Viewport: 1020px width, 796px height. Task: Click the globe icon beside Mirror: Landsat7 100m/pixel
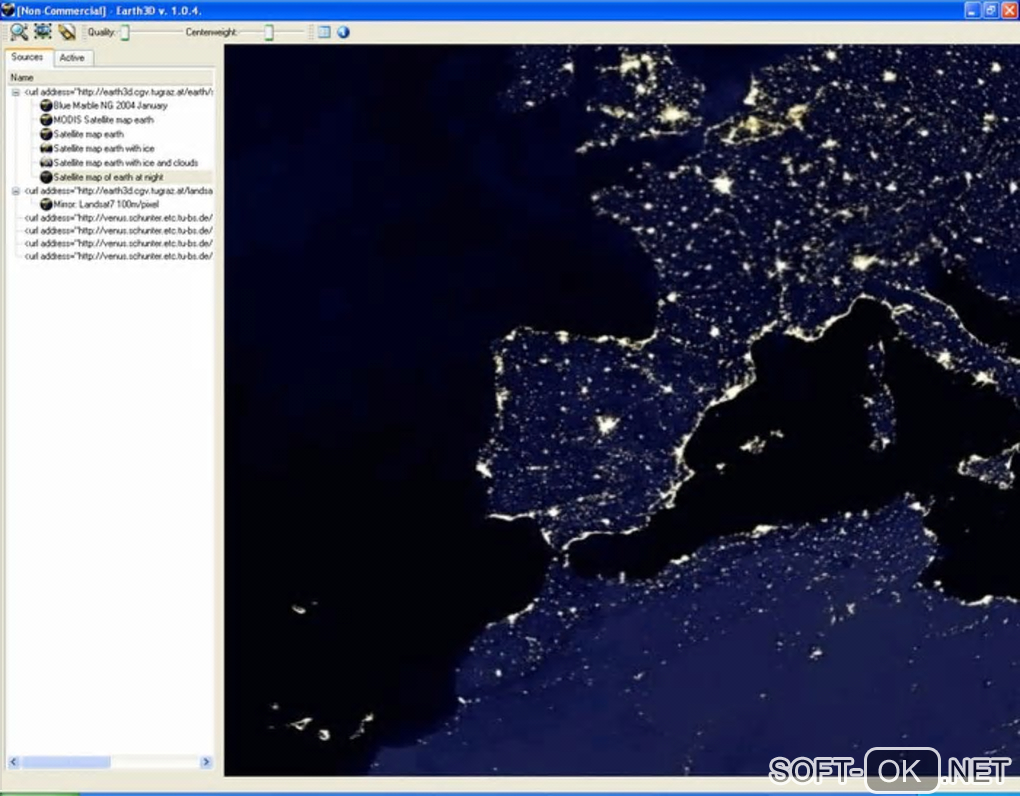click(46, 204)
